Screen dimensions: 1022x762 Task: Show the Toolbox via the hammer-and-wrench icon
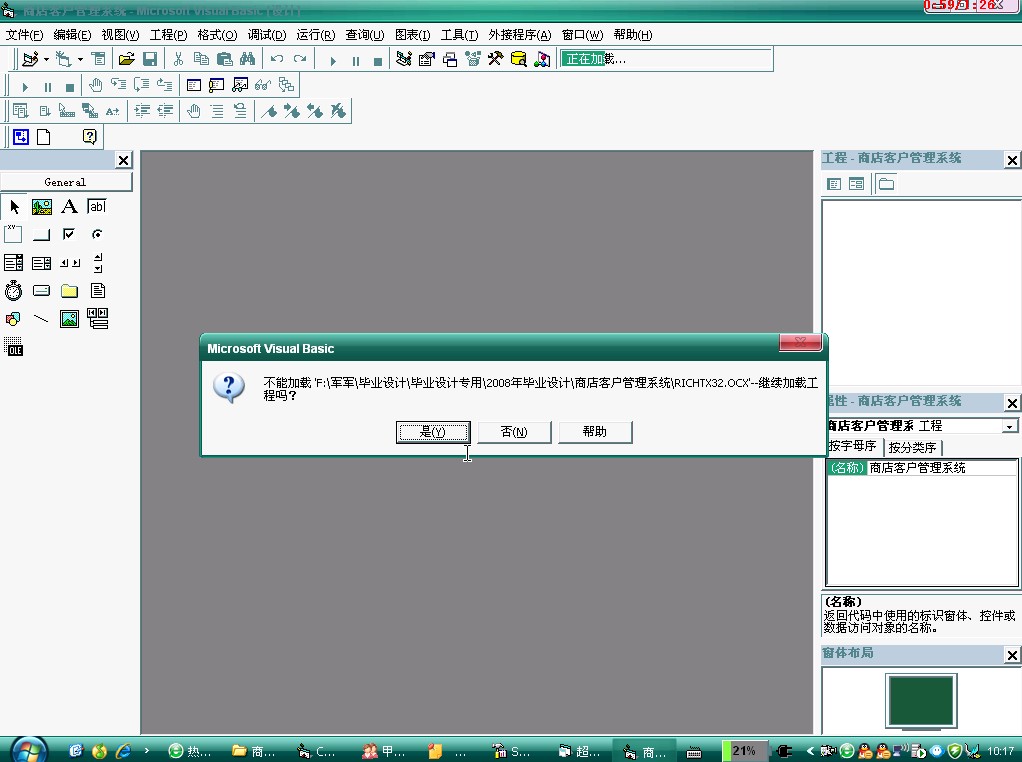coord(495,59)
